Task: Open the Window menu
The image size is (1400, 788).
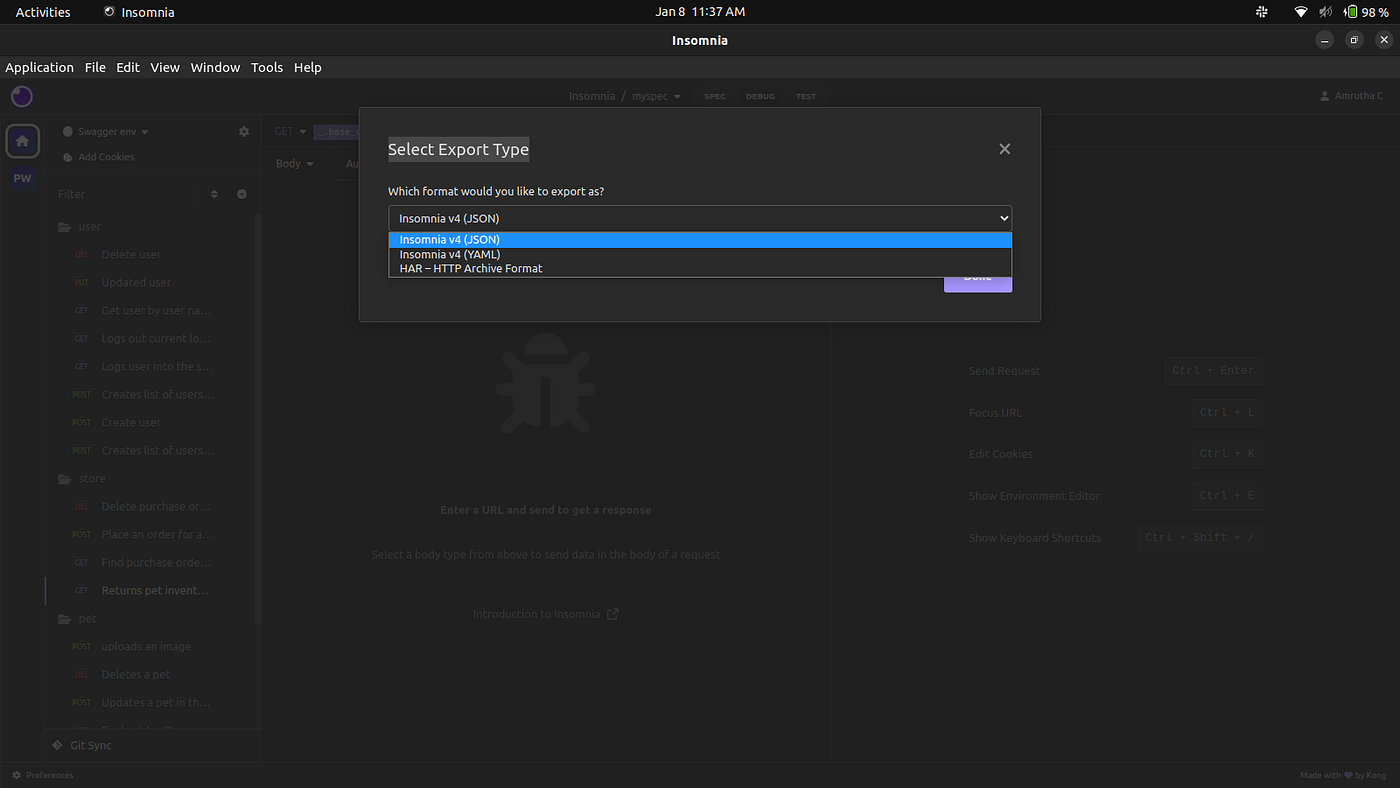Action: coord(215,67)
